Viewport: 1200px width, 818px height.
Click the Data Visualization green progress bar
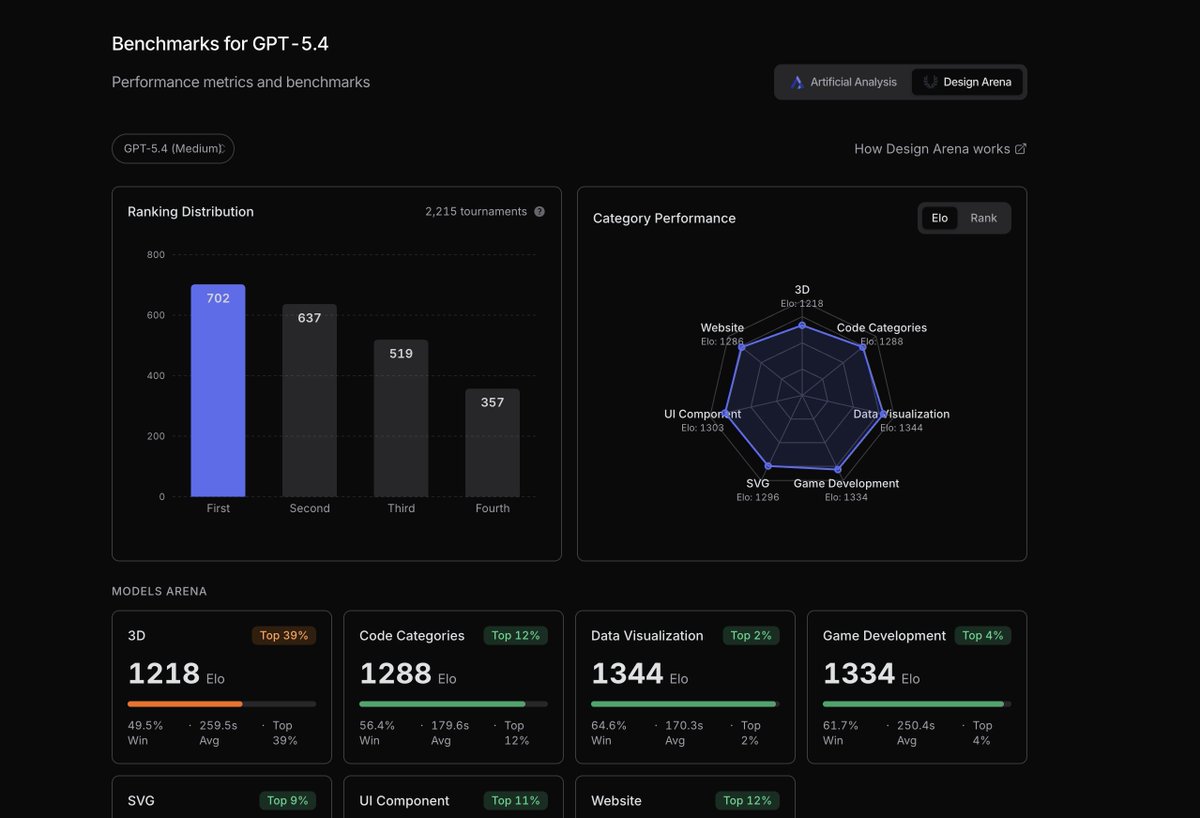683,704
